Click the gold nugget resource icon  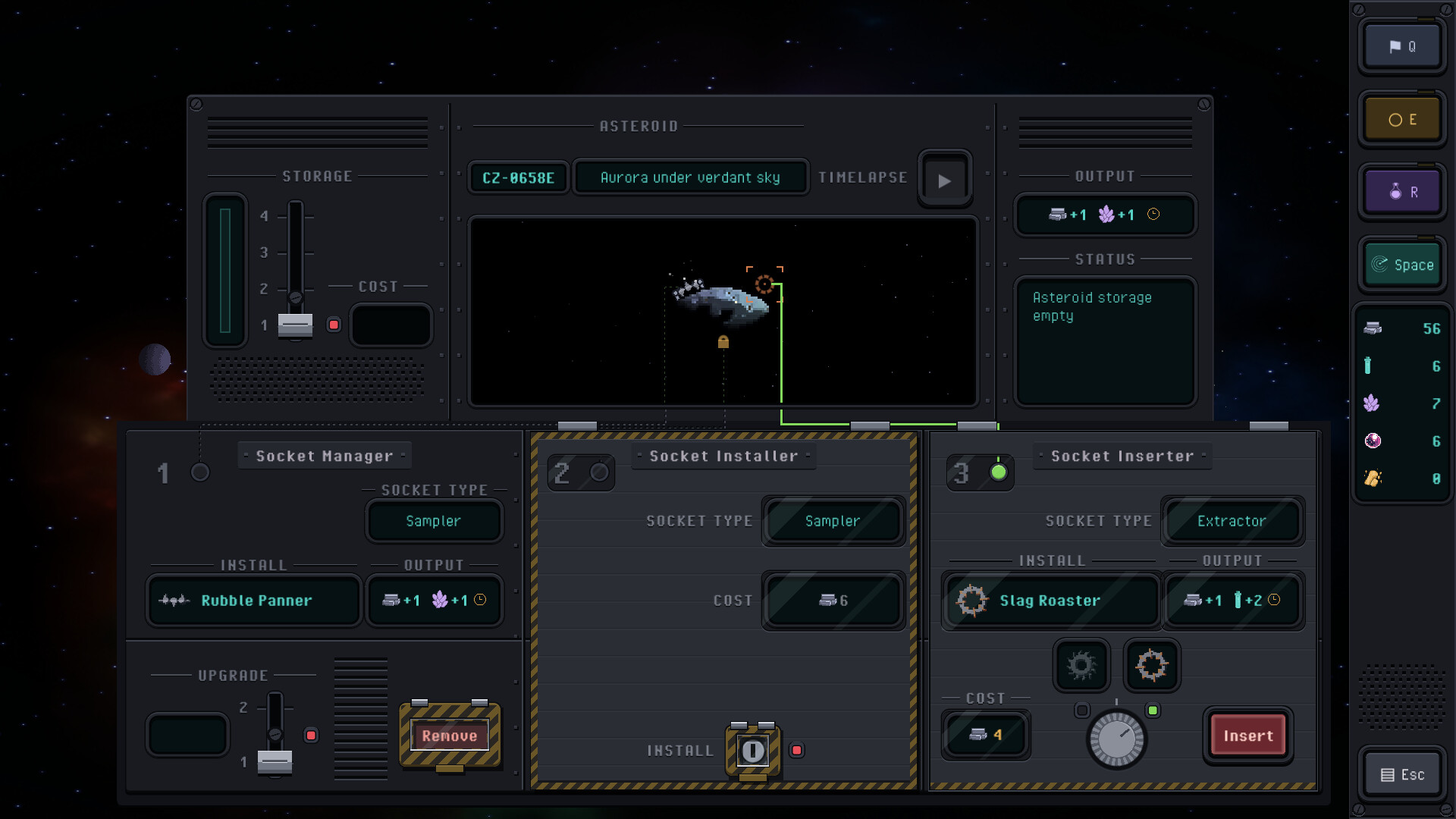tap(1373, 479)
